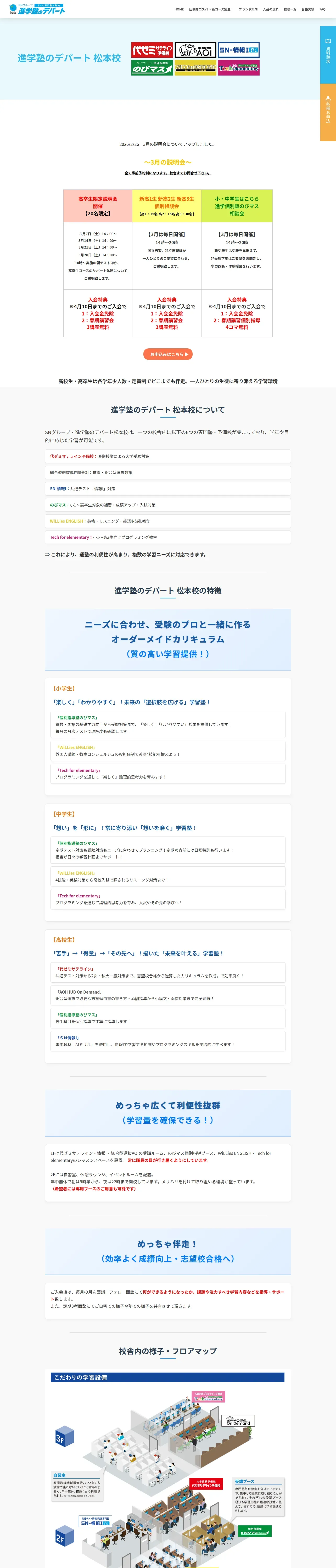Click the 【小学生】 section heading
Viewport: 336px width, 1568px height.
tap(64, 688)
